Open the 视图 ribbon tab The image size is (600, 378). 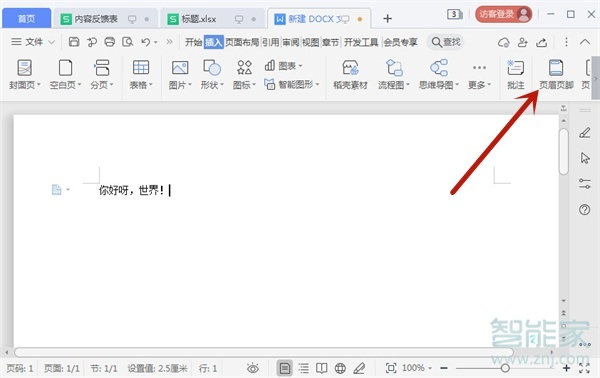[310, 42]
